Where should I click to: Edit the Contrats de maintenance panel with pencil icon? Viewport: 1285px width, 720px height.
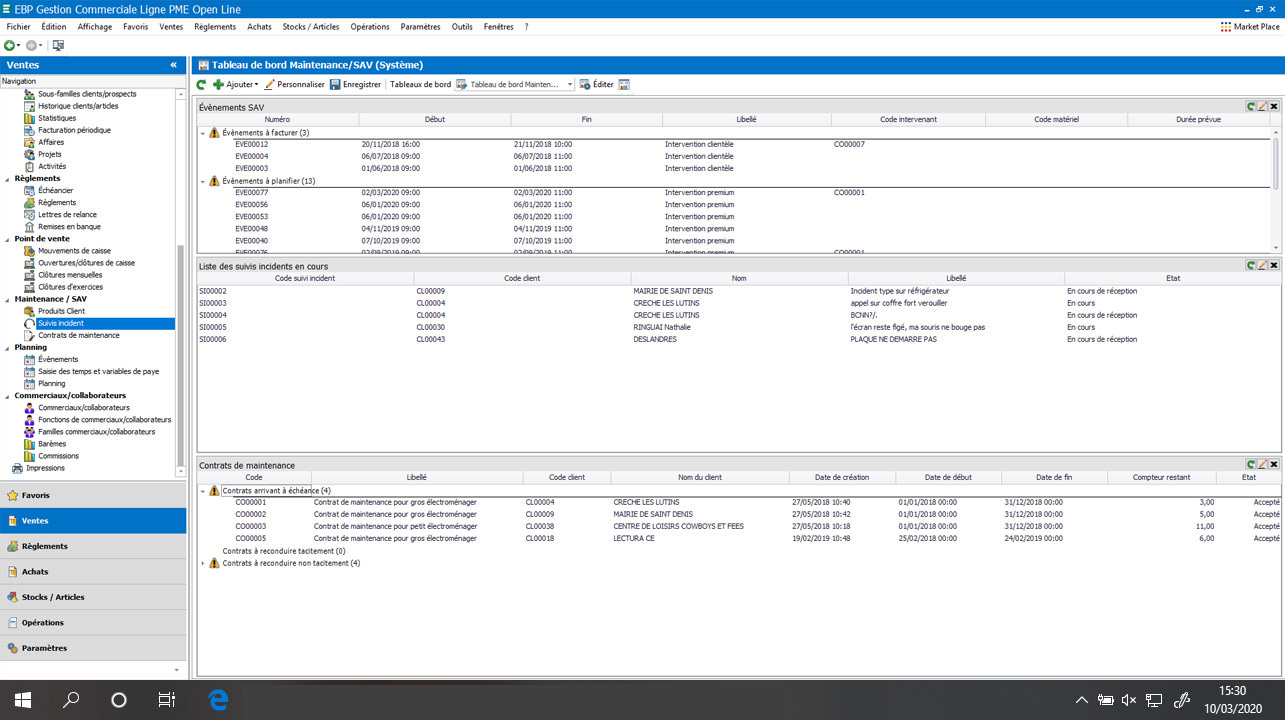click(x=1262, y=465)
